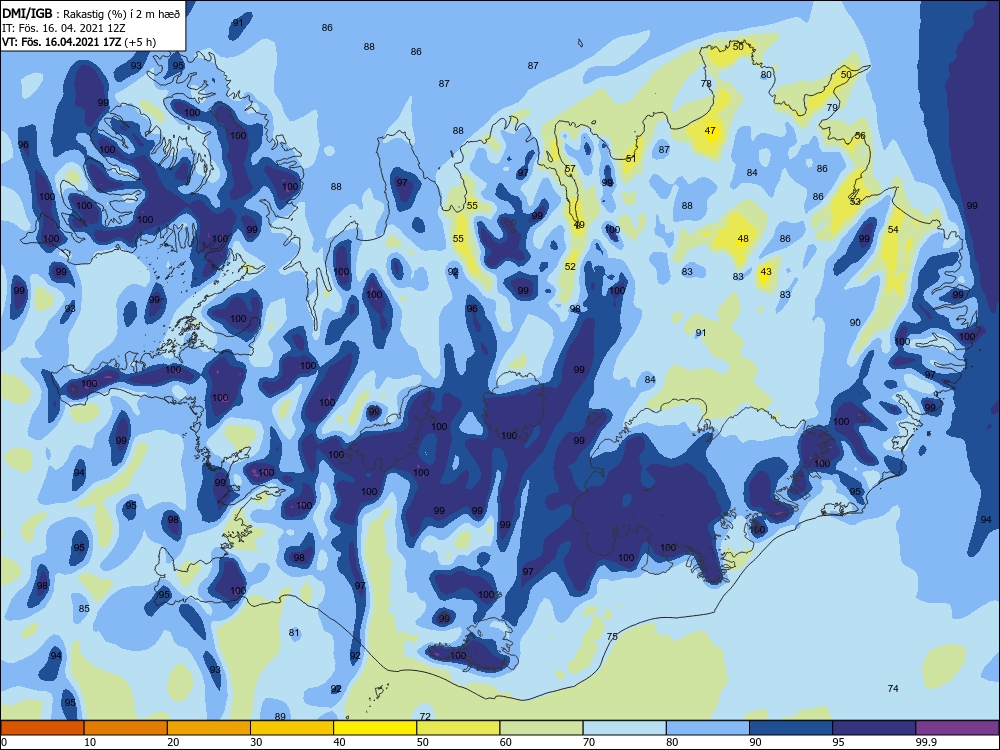This screenshot has height=750, width=1000.
Task: Click the '75' value on the south coast
Action: click(x=612, y=636)
